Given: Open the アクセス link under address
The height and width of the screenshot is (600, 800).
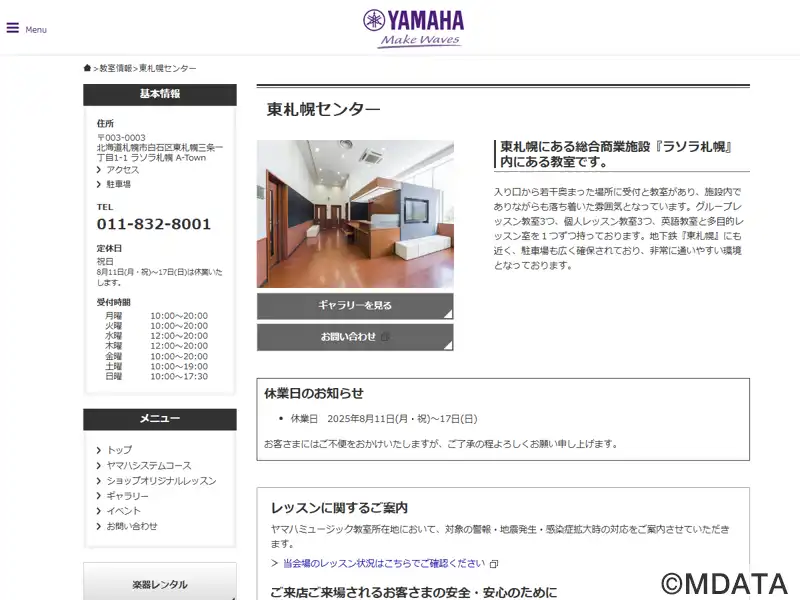Looking at the screenshot, I should [x=122, y=170].
